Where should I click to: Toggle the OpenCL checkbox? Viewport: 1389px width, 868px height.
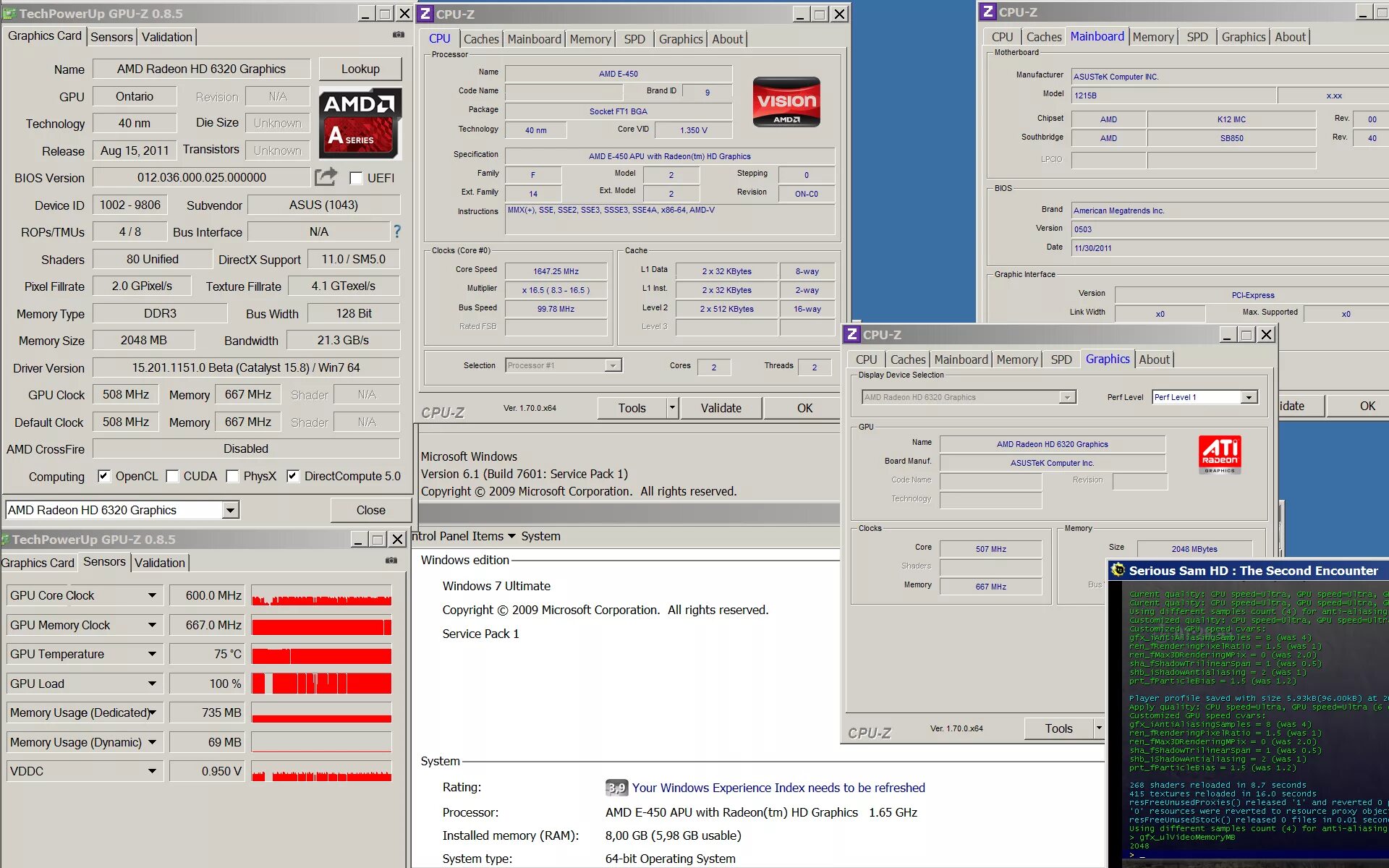pos(104,476)
